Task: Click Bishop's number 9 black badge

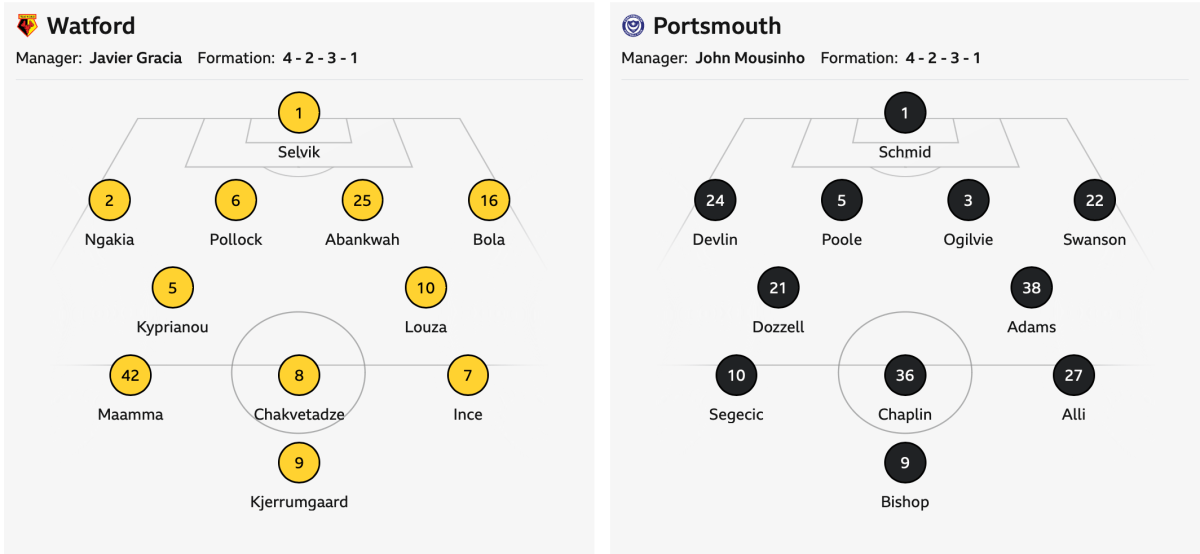Action: click(x=905, y=463)
